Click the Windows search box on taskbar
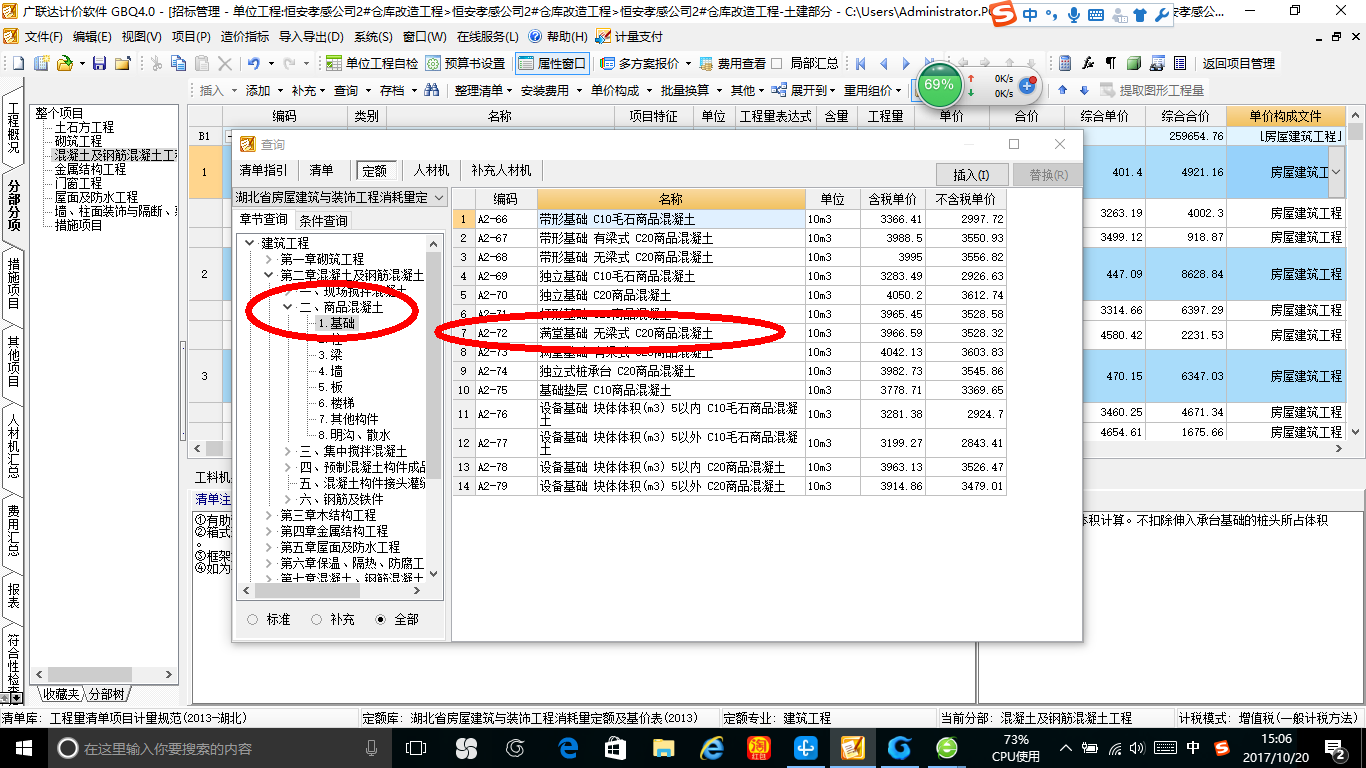The image size is (1366, 768). [218, 748]
